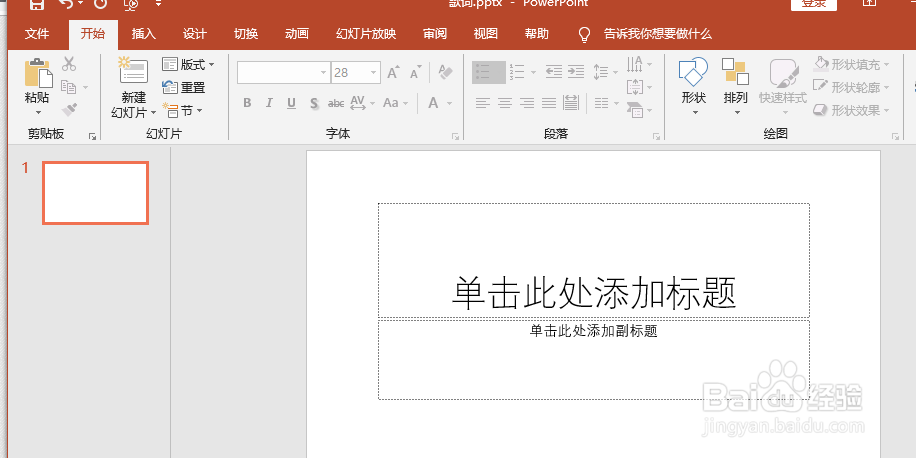Open the Shapes (形状) gallery

[693, 85]
